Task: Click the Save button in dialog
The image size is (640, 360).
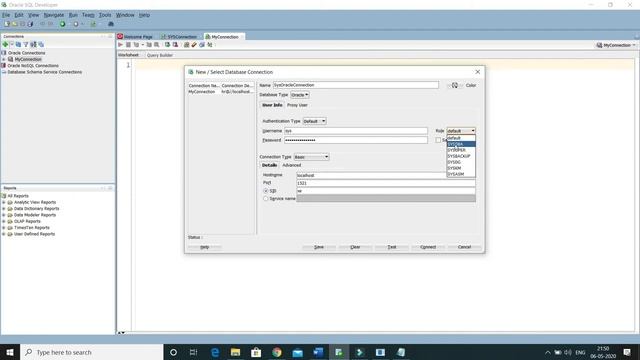Action: point(319,247)
